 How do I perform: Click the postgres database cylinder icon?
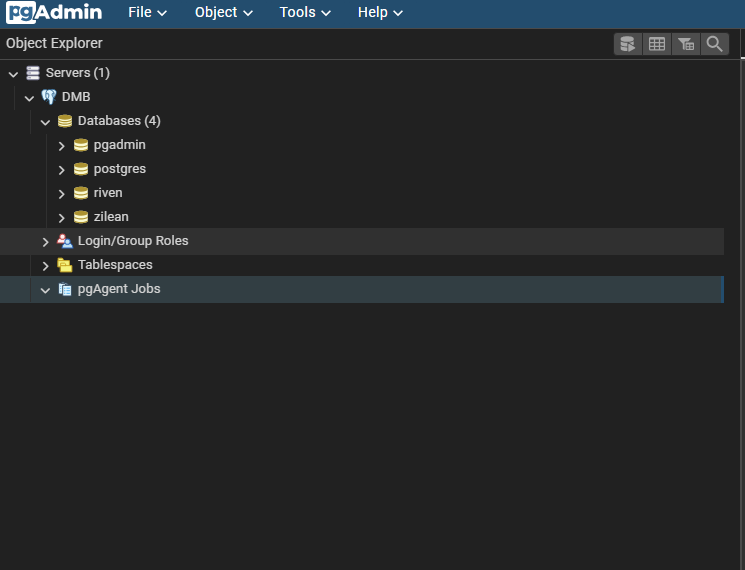tap(81, 169)
